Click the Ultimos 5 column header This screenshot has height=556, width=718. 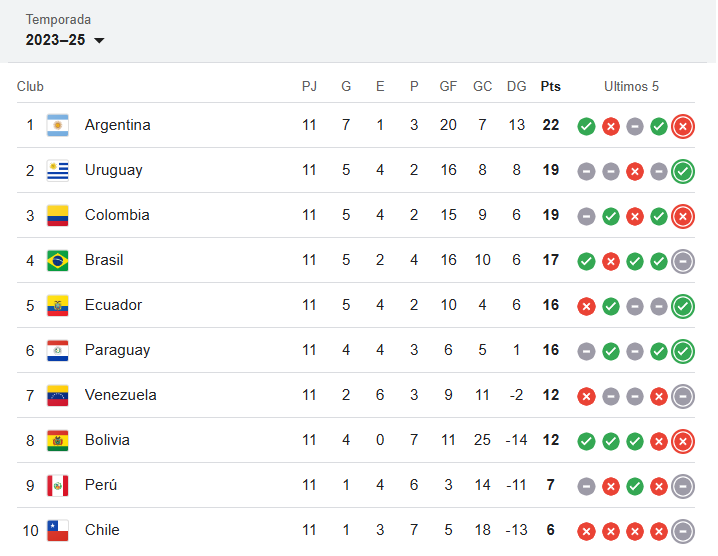tap(631, 86)
